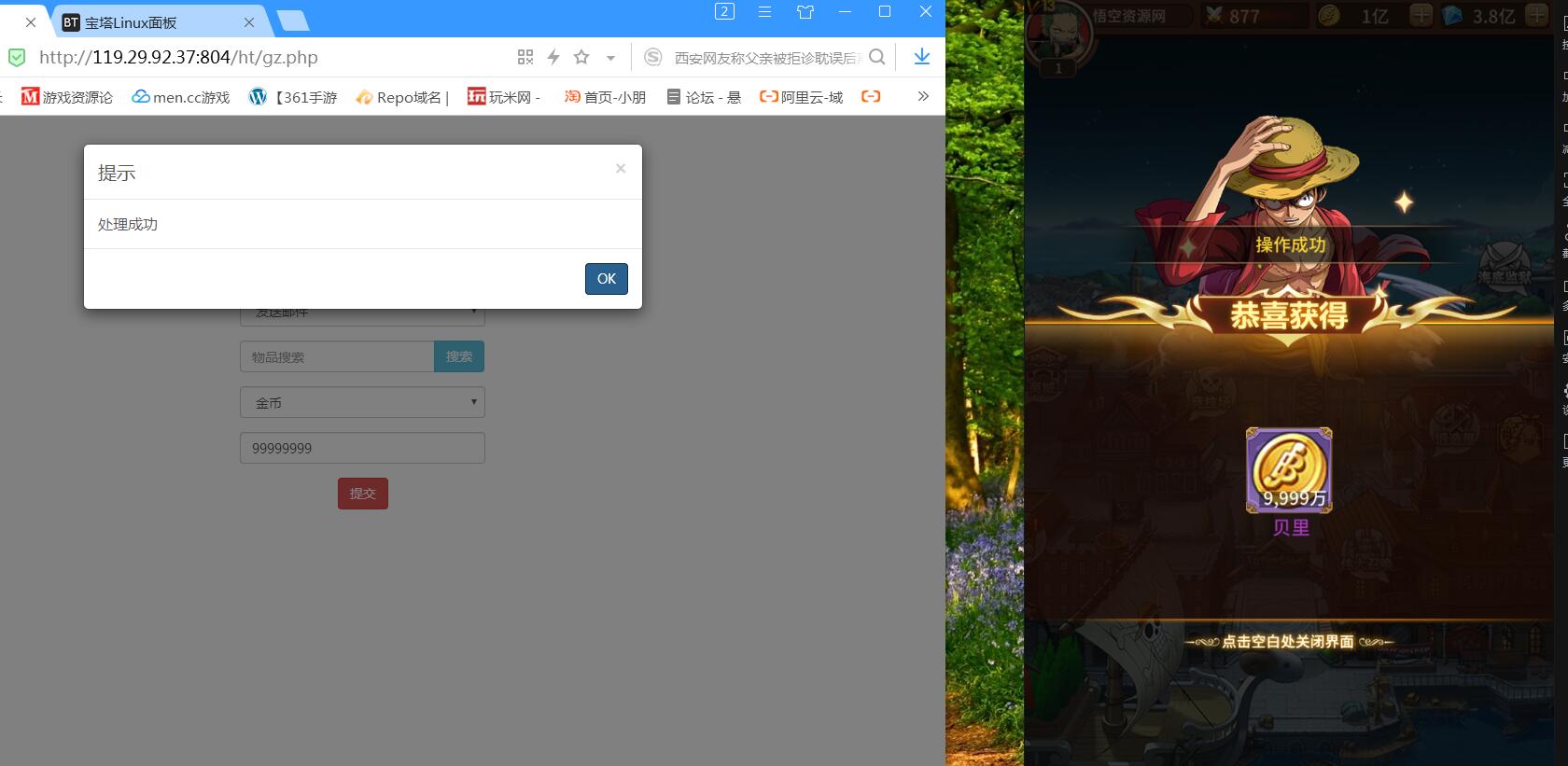The height and width of the screenshot is (766, 1568).
Task: Expand the bookmarks overflow chevron
Action: click(x=923, y=96)
